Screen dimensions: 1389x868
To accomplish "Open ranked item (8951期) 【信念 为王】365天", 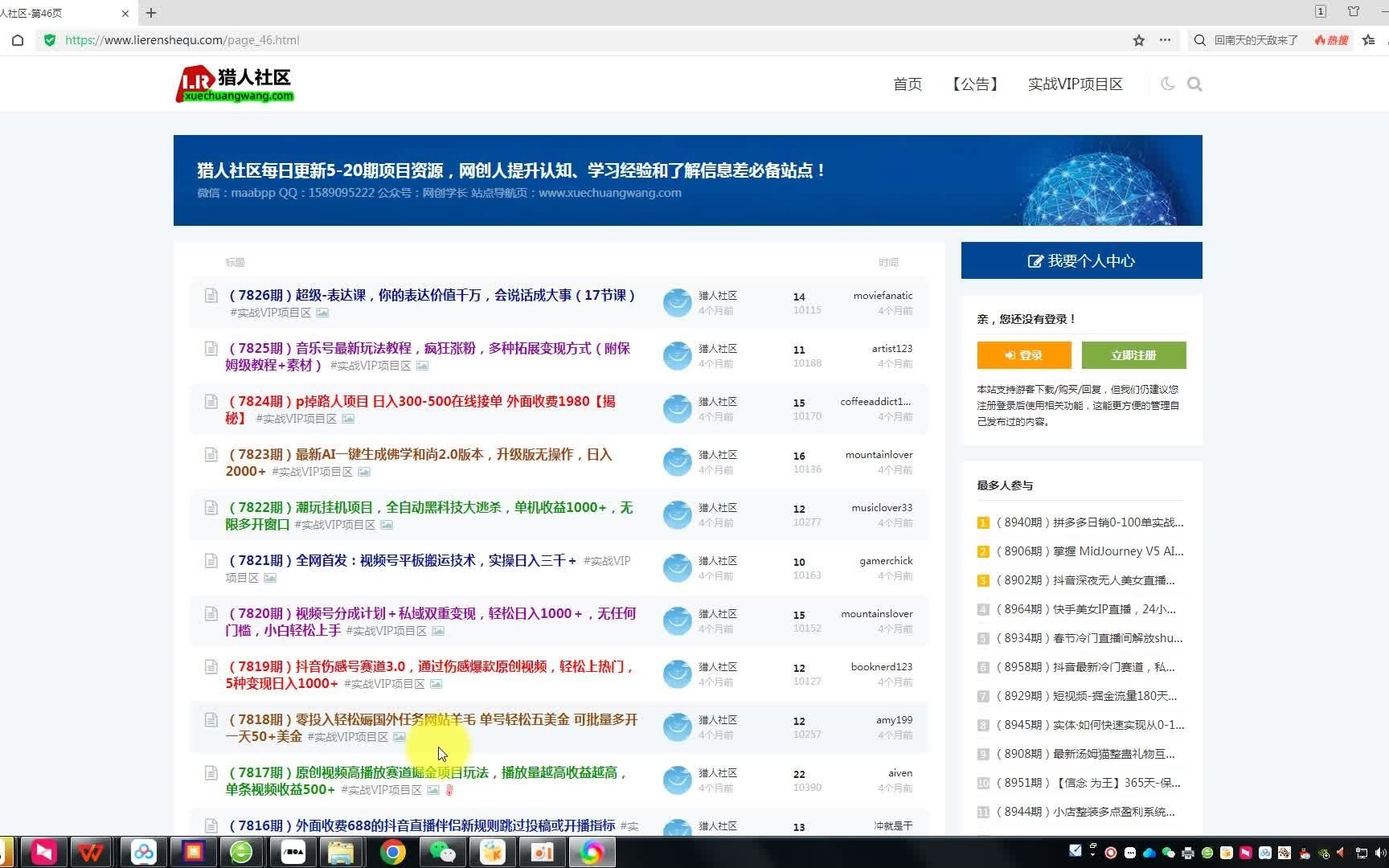I will [x=1088, y=783].
